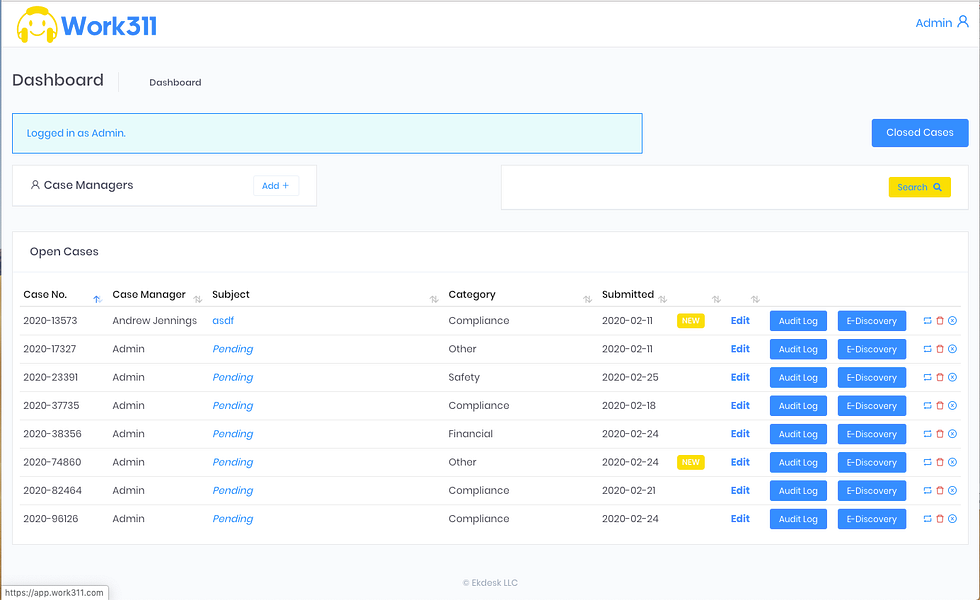This screenshot has height=600, width=980.
Task: Open E-Discovery for case 2020-17327
Action: point(872,349)
